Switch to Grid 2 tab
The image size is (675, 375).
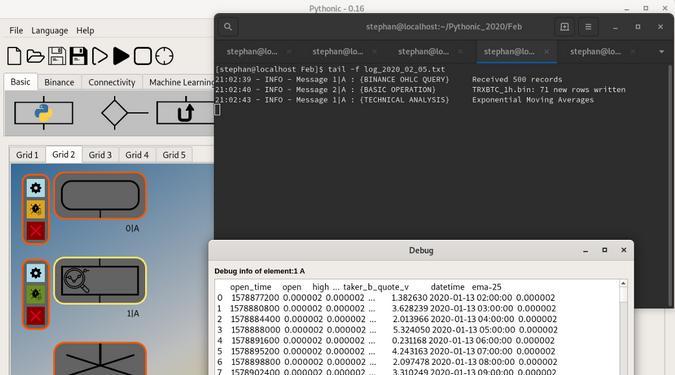coord(64,154)
